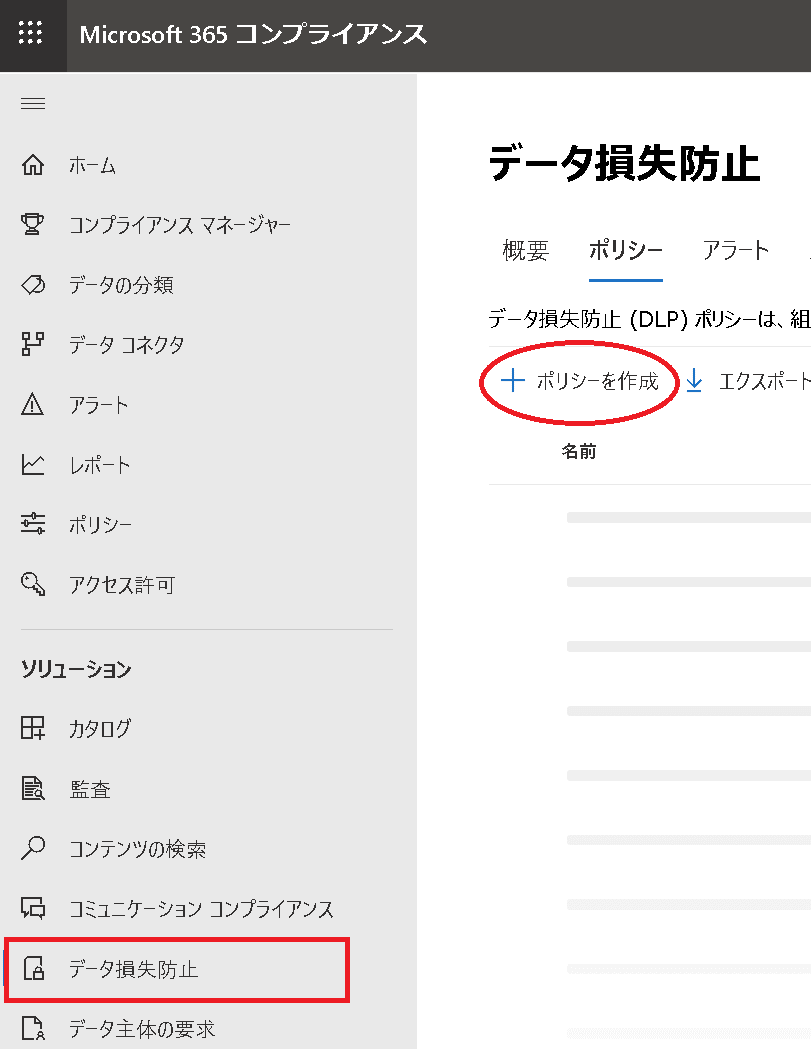811x1049 pixels.
Task: Click the policy sliders icon in sidebar
Action: pos(33,524)
